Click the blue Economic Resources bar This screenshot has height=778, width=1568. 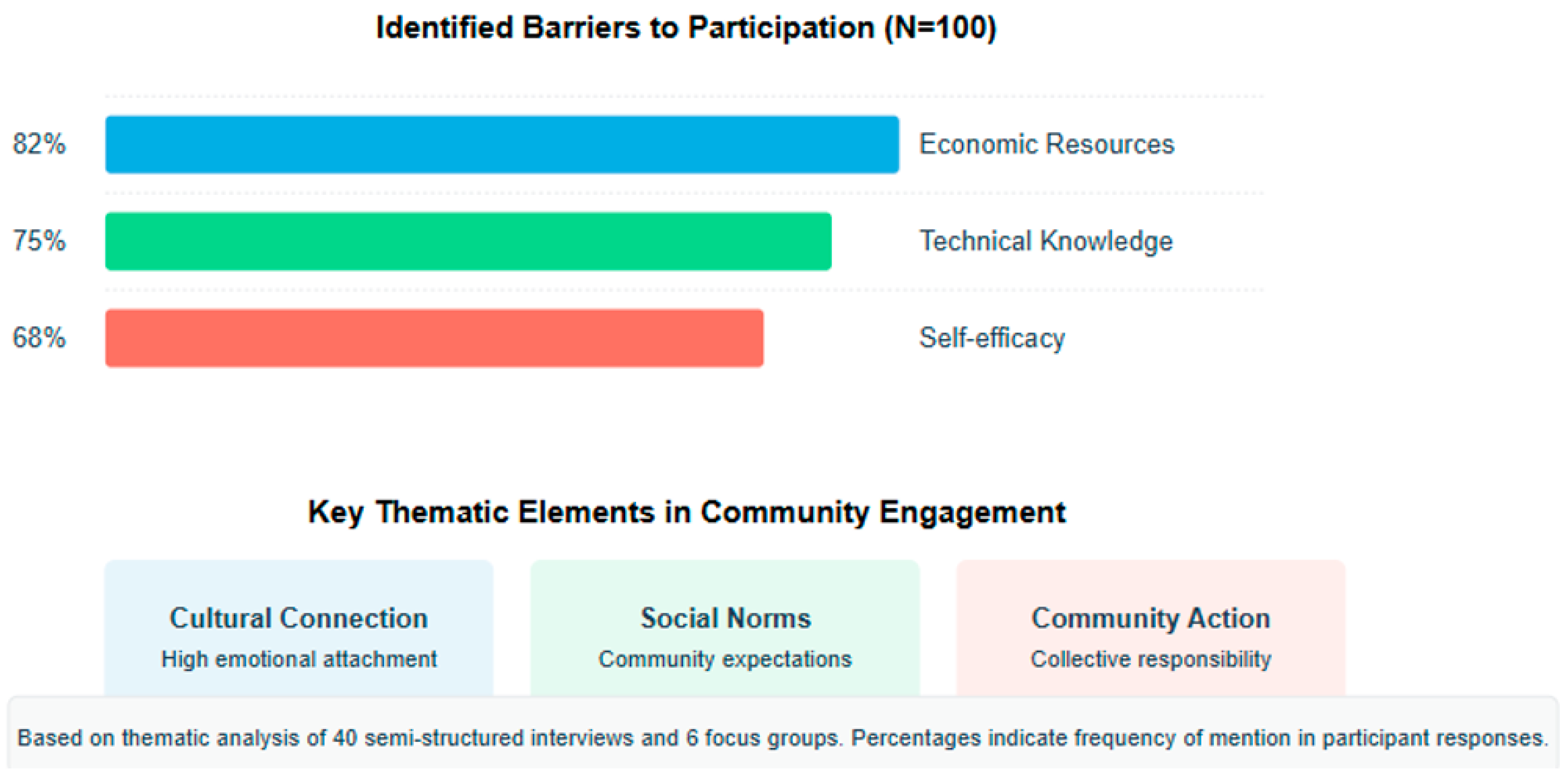(502, 144)
